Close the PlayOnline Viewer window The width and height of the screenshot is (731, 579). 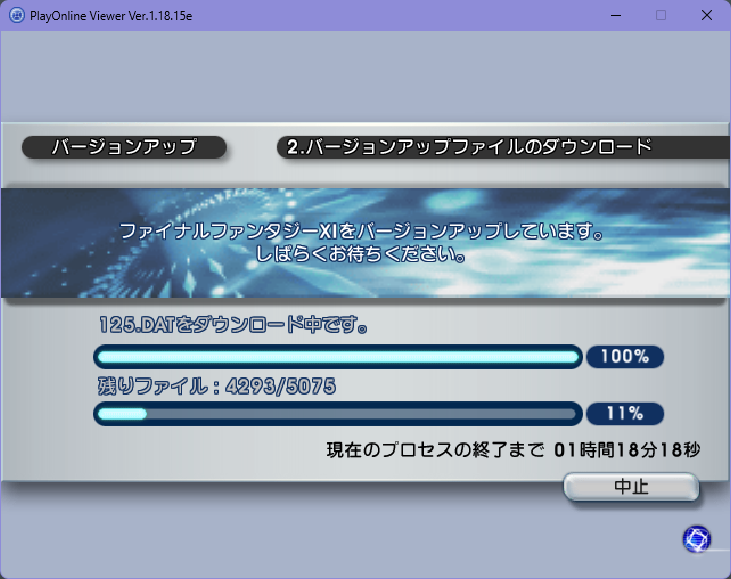tap(707, 15)
